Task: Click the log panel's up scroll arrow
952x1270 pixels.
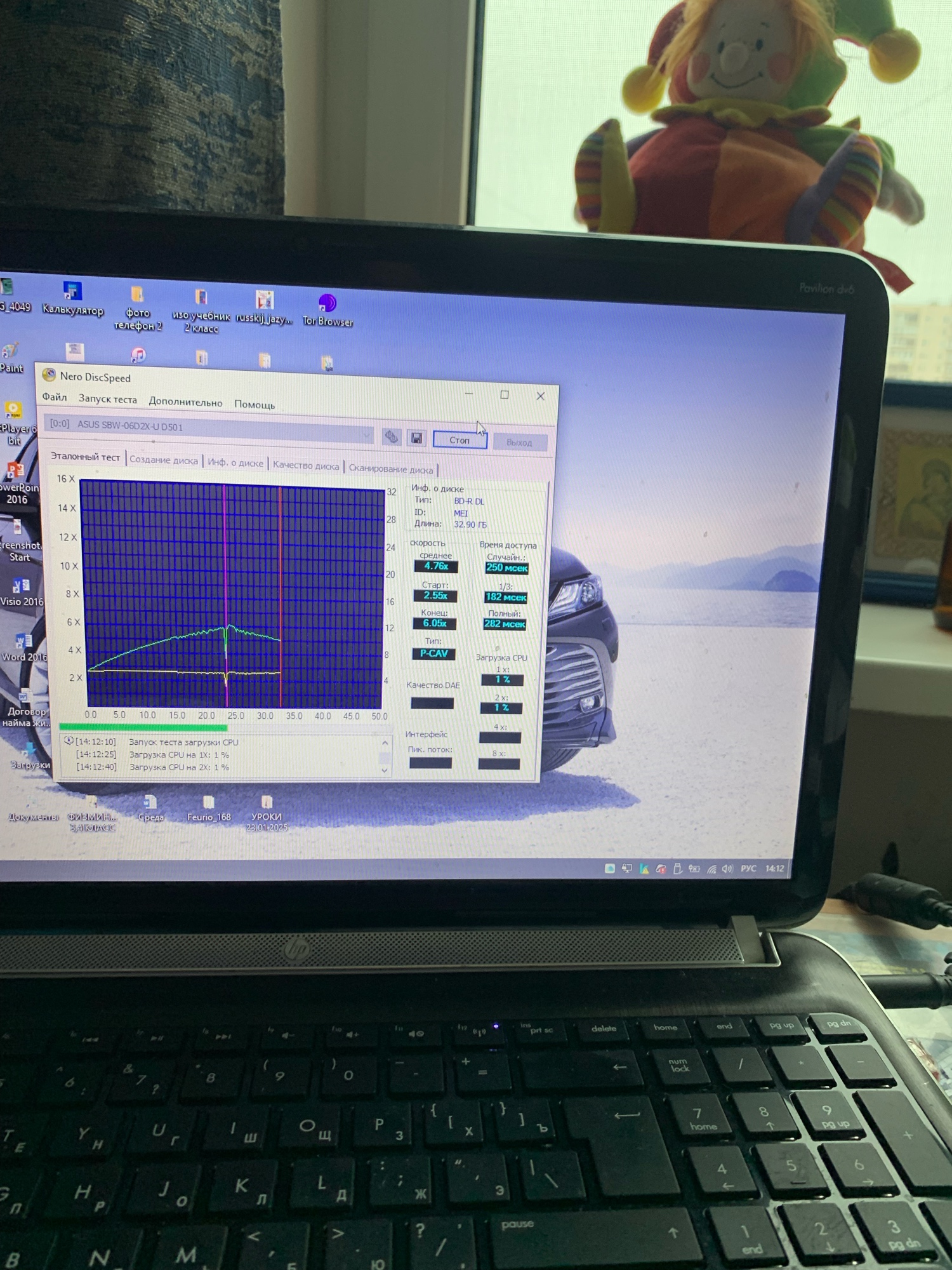Action: click(x=385, y=742)
